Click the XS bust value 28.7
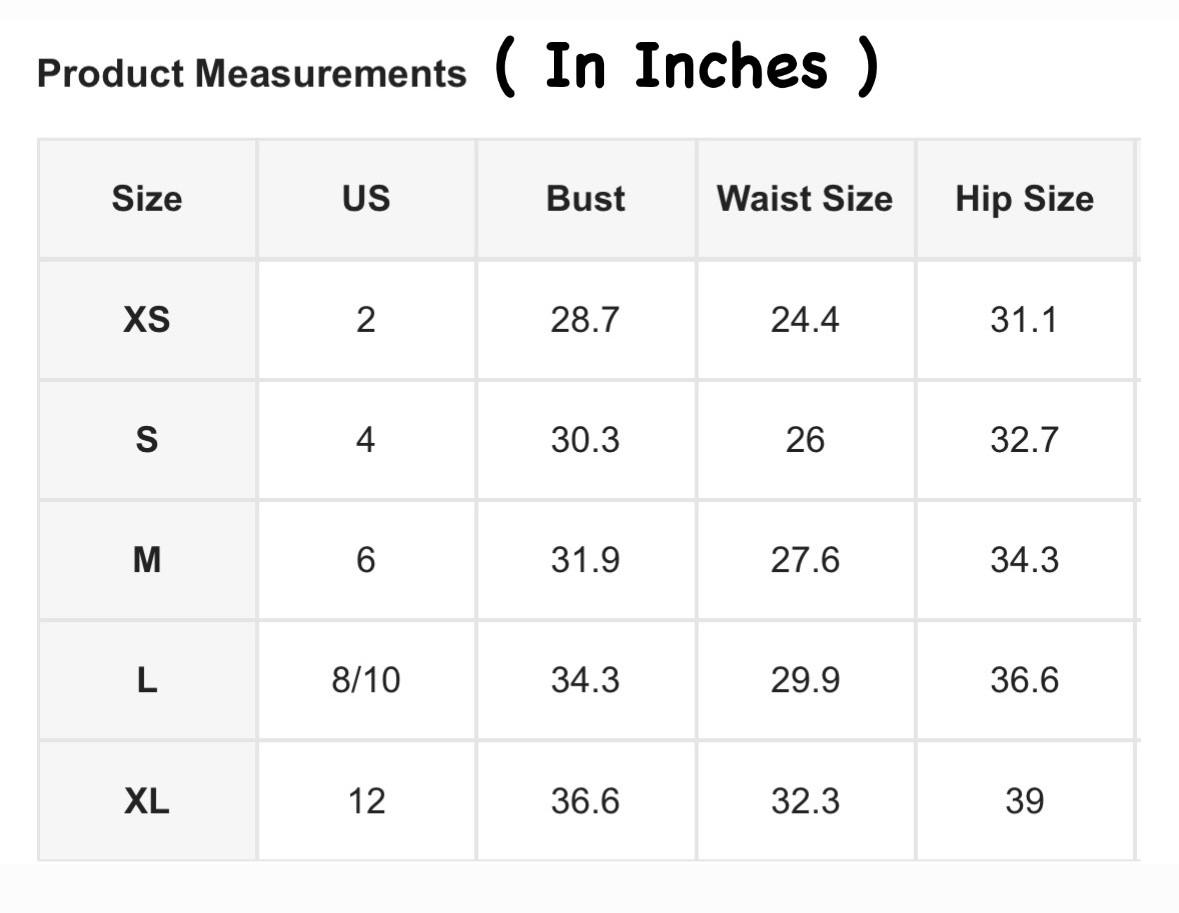This screenshot has height=913, width=1179. (x=585, y=320)
